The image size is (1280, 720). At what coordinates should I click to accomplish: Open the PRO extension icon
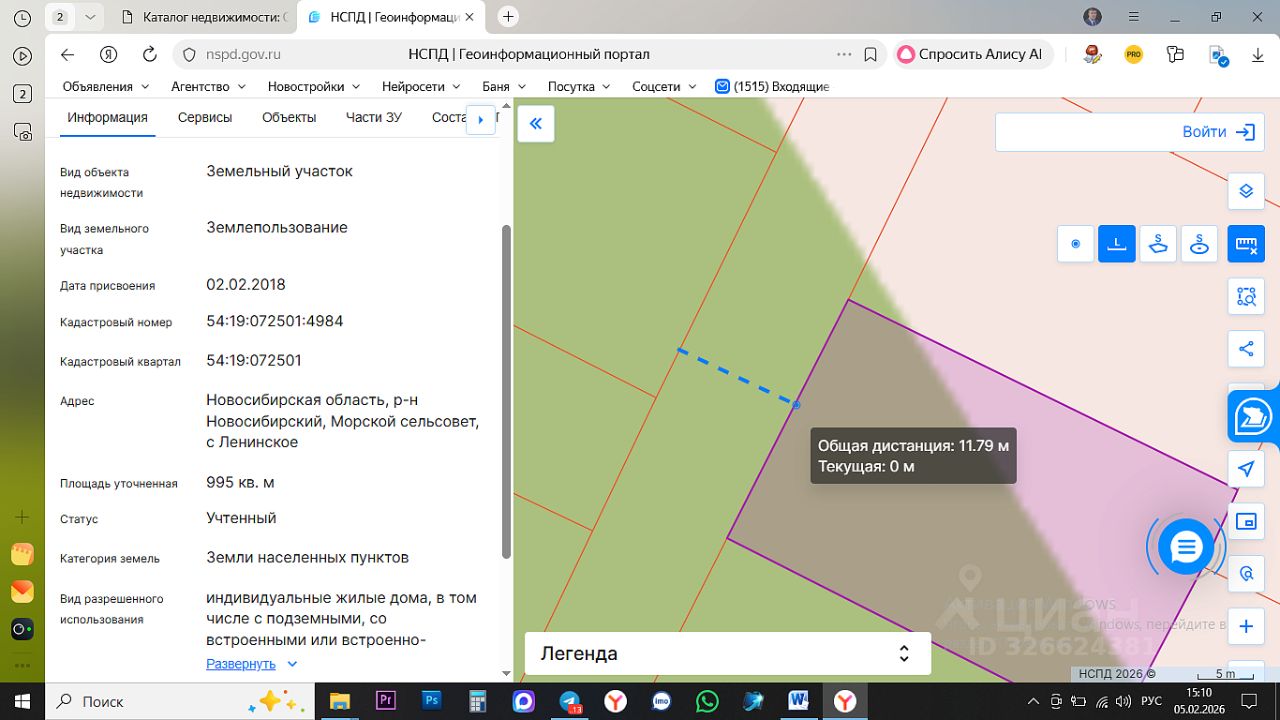tap(1134, 55)
